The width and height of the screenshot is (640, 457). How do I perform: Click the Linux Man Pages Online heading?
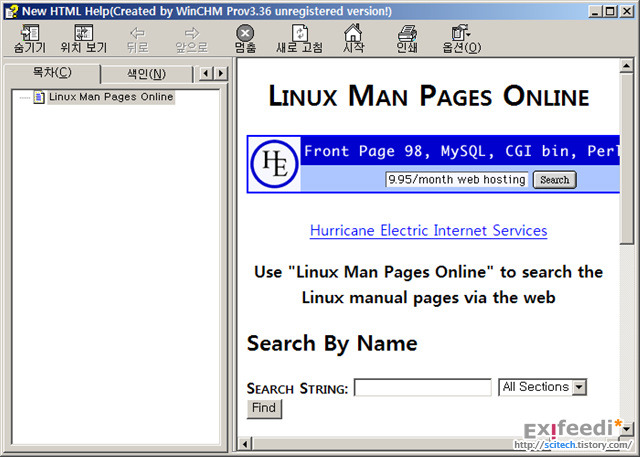[x=429, y=97]
